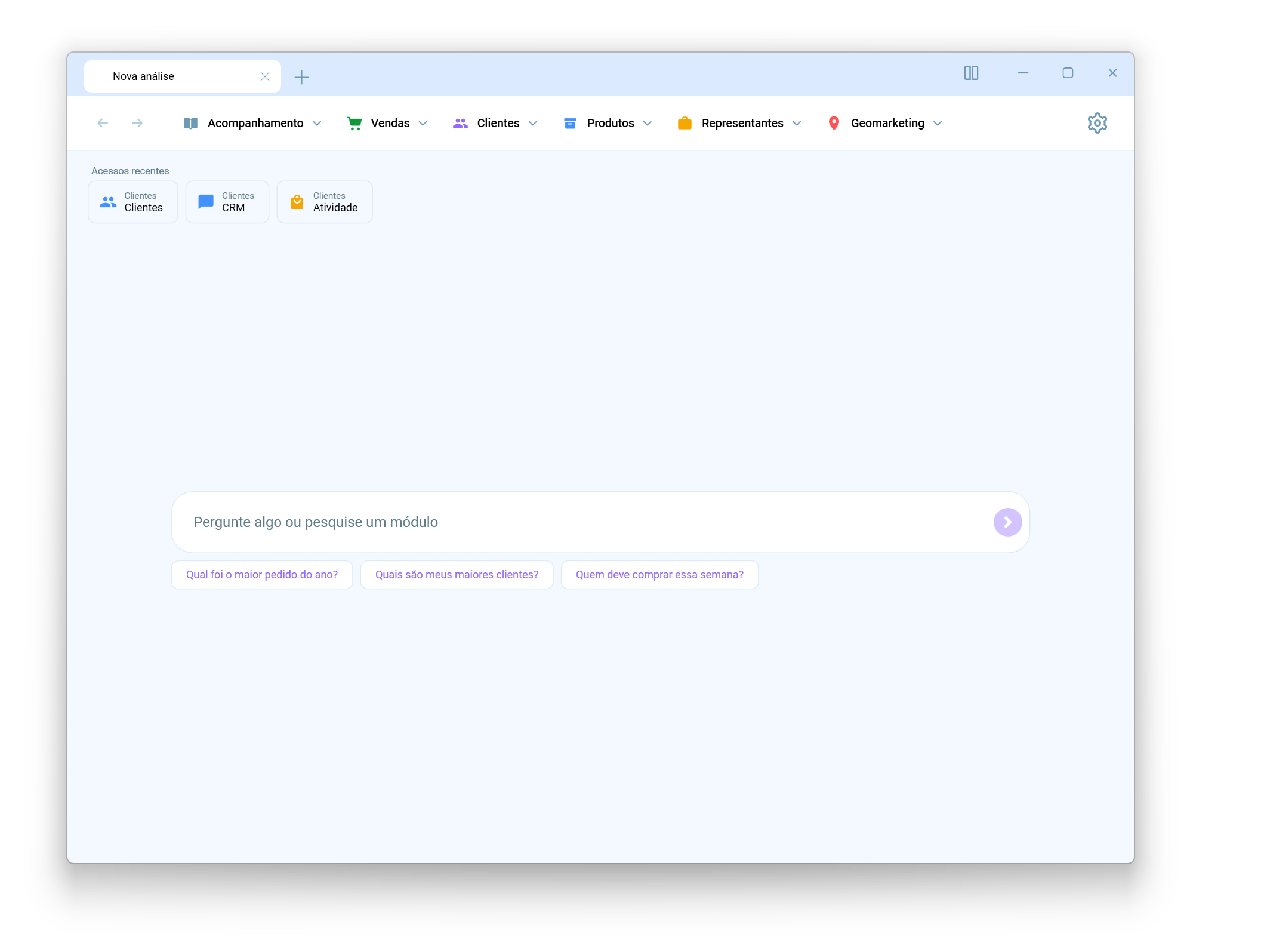1264x952 pixels.
Task: Click suggestion 'Quem deve comprar essa semana?'
Action: pos(659,575)
